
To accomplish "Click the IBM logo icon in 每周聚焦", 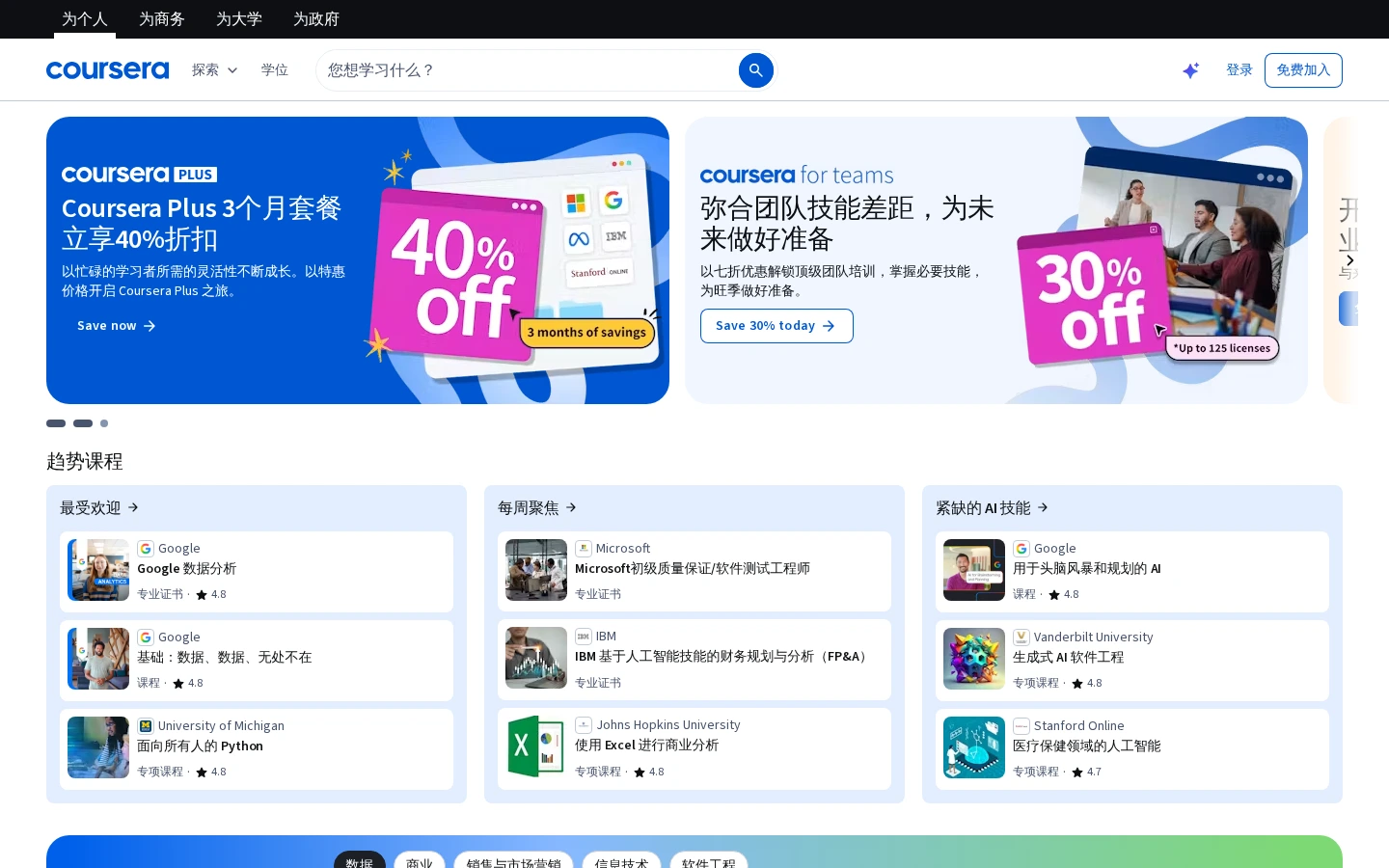I will point(584,637).
